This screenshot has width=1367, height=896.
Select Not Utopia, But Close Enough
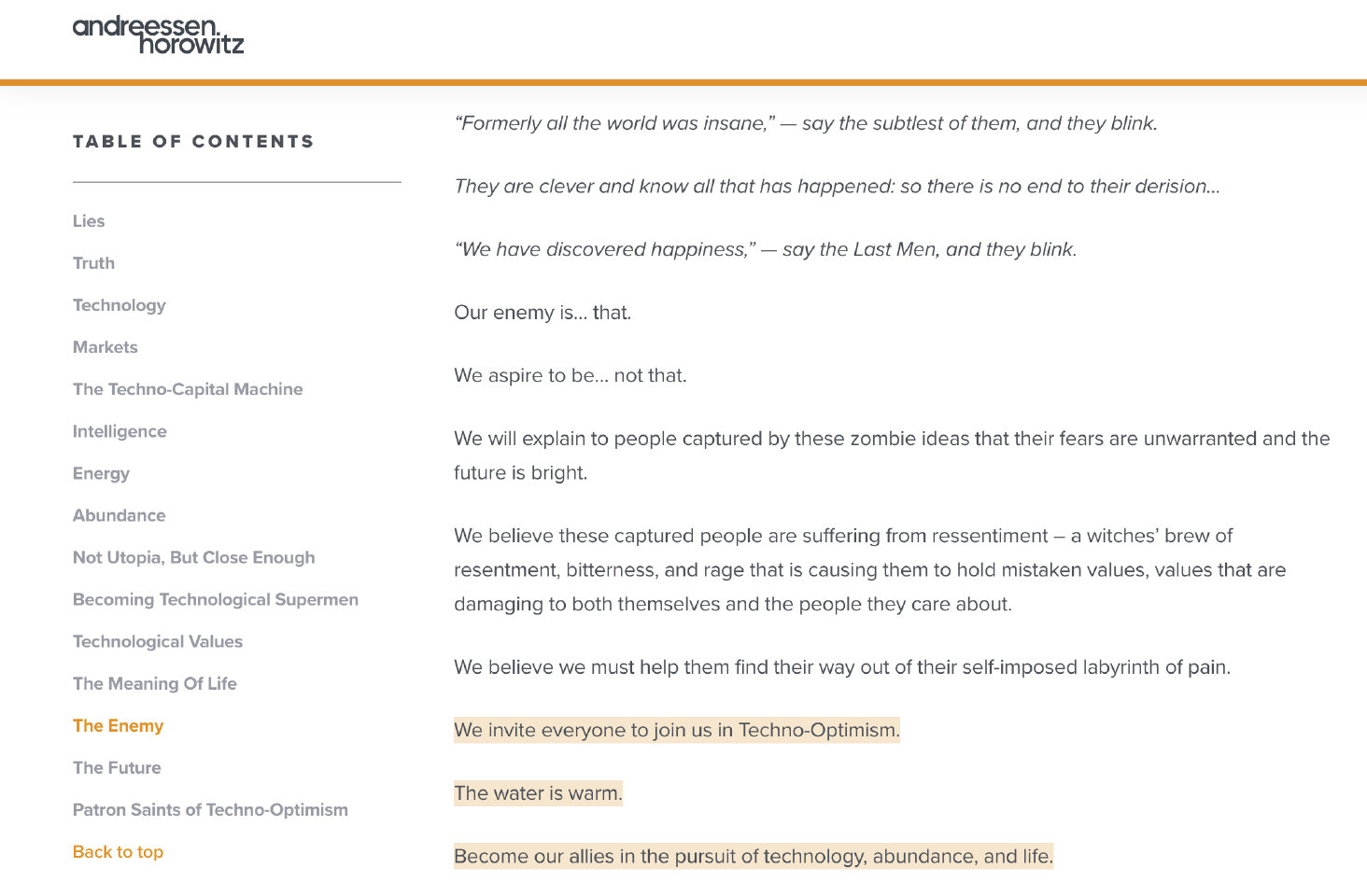[193, 557]
